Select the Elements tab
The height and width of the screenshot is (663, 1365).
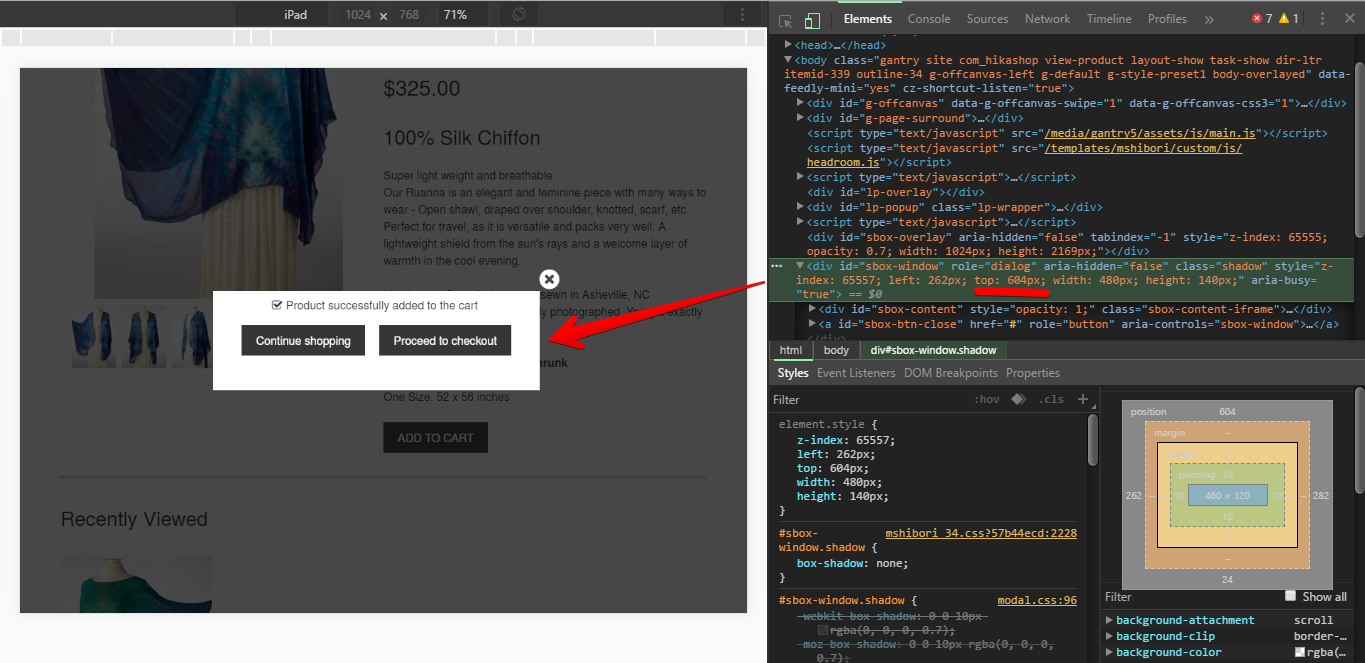[x=867, y=19]
